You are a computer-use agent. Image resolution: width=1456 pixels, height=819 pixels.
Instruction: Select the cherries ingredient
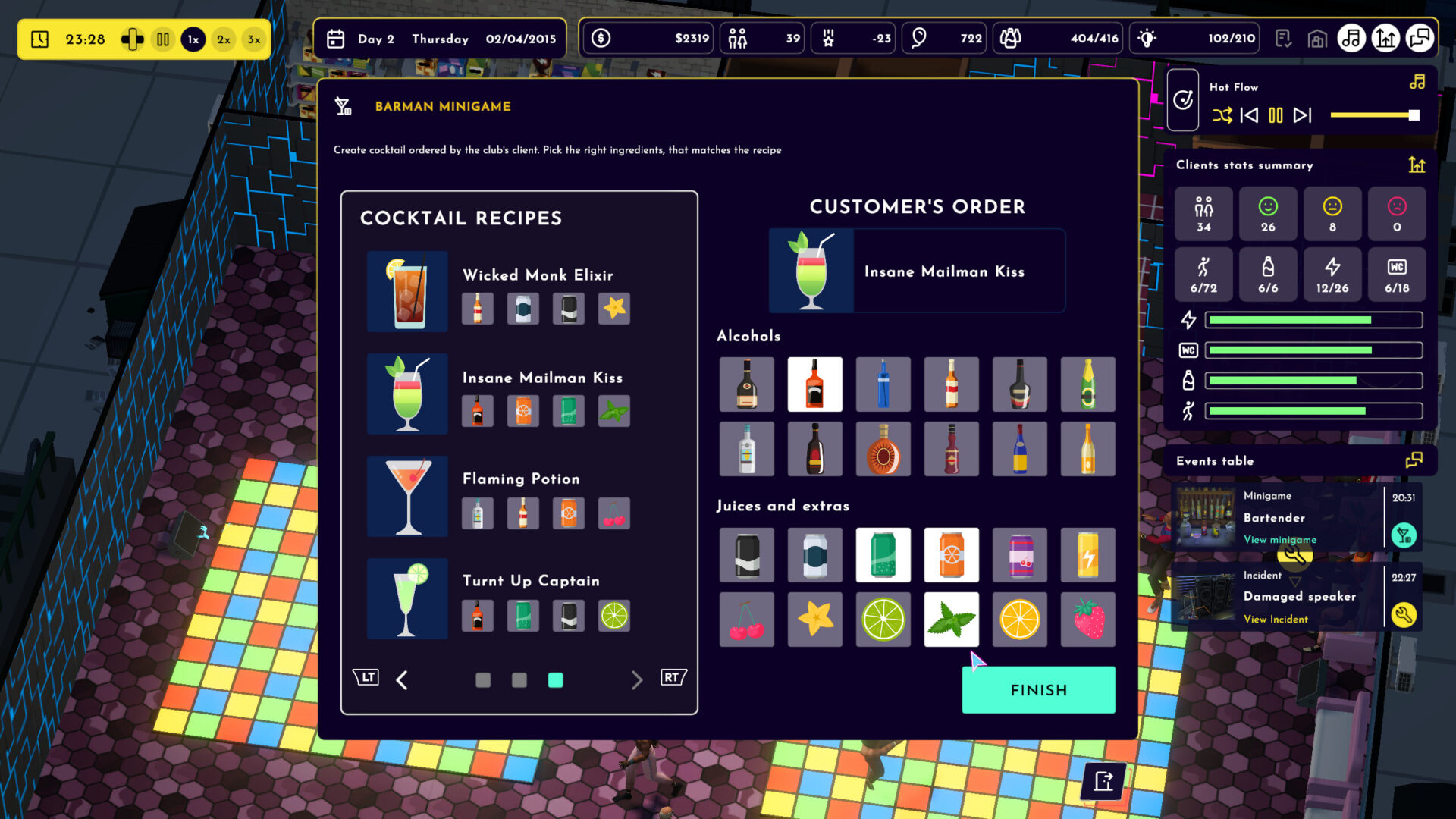(746, 620)
